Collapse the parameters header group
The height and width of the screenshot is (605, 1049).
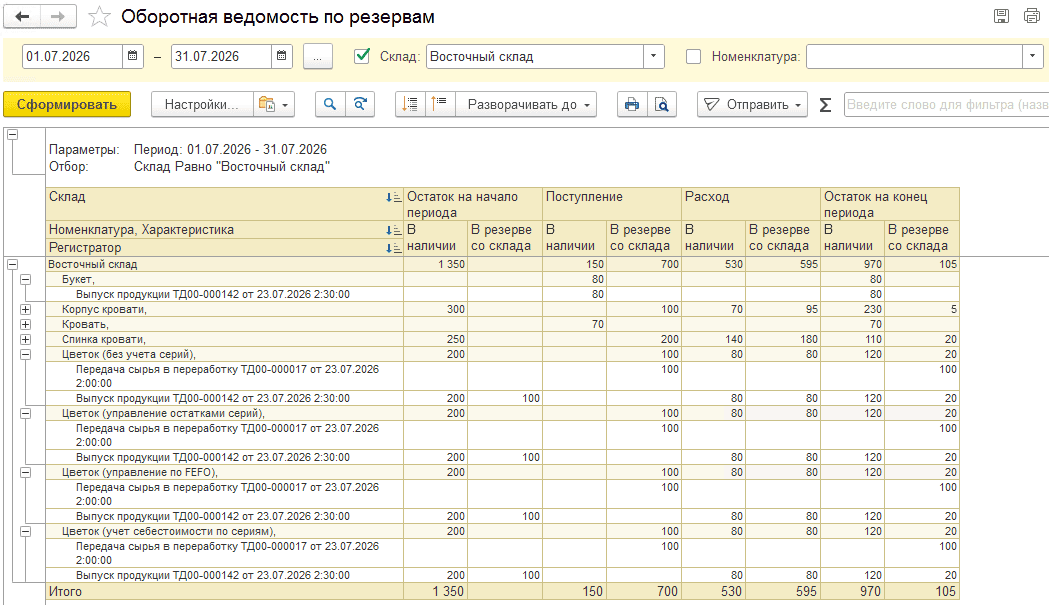click(12, 135)
